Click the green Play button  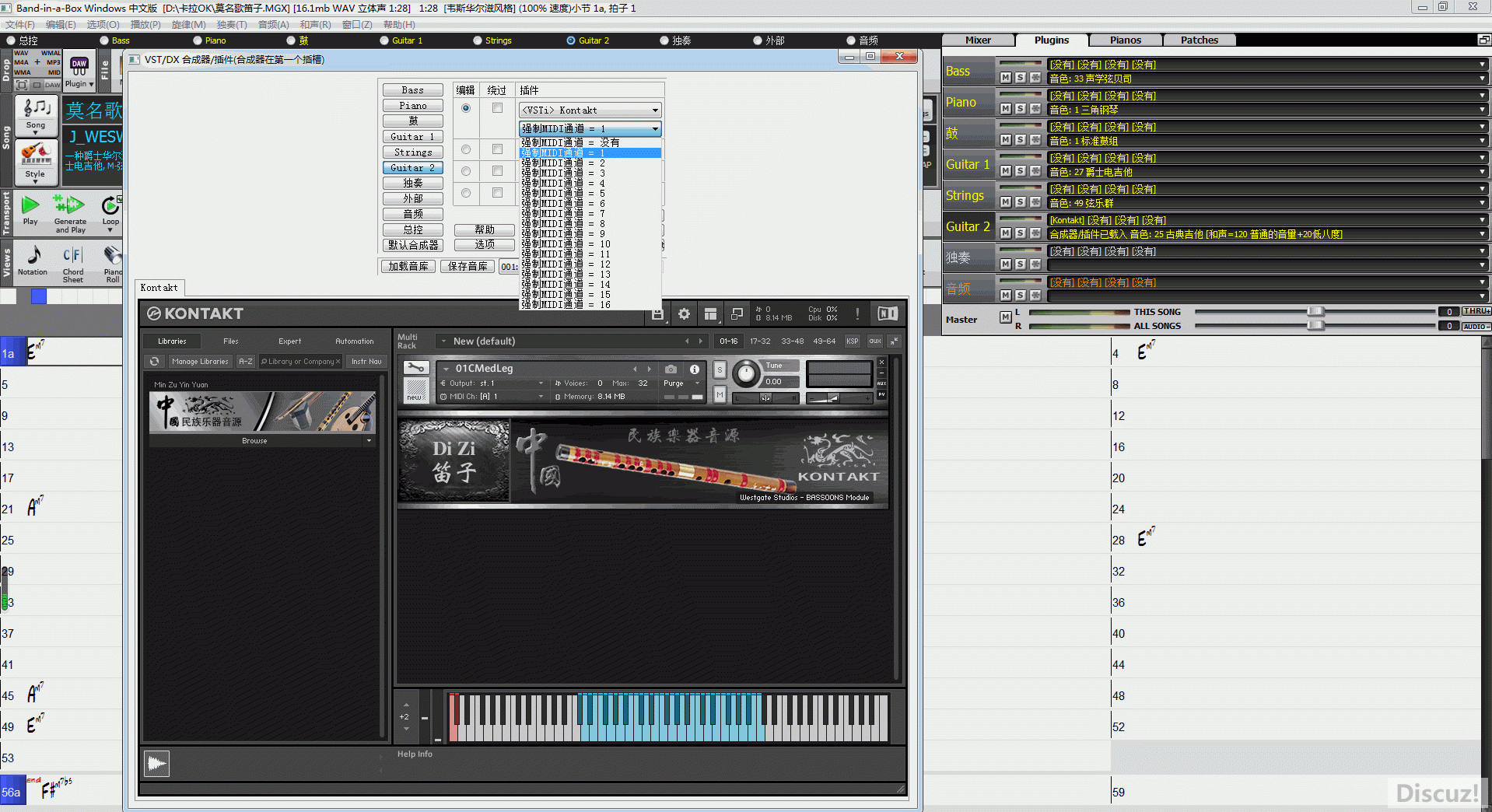click(30, 210)
